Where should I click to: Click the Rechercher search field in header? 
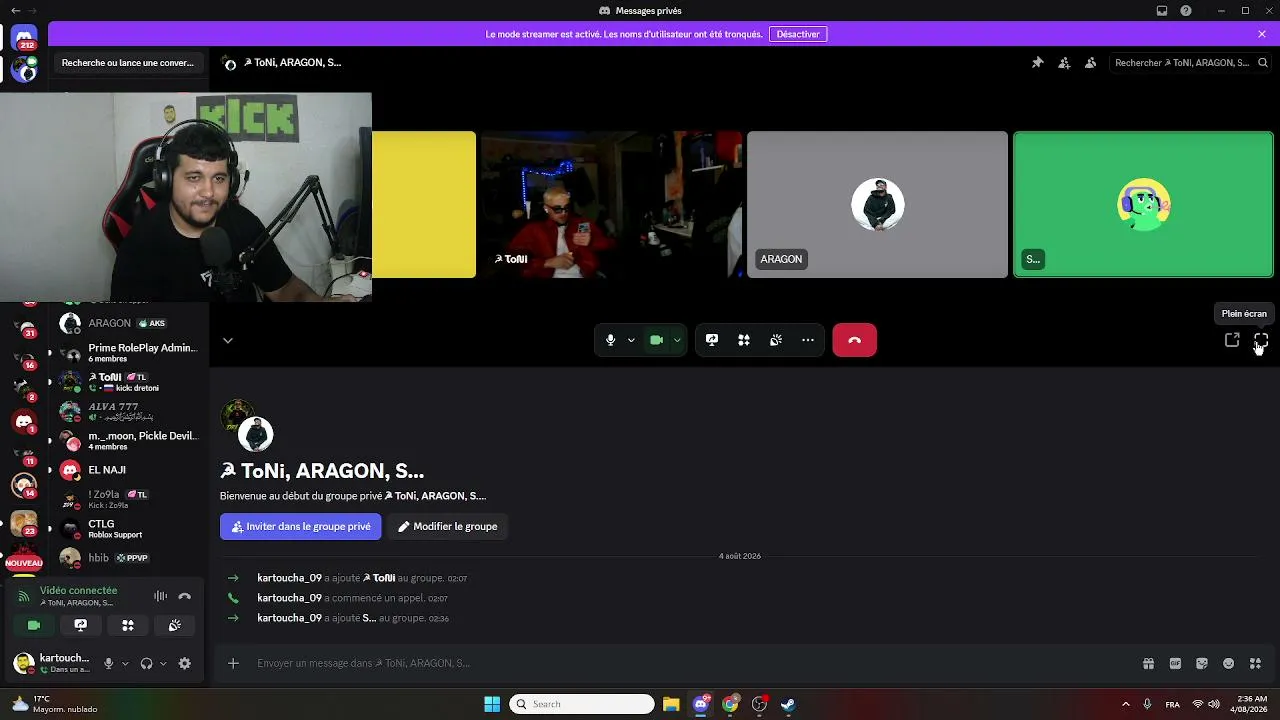click(1189, 63)
